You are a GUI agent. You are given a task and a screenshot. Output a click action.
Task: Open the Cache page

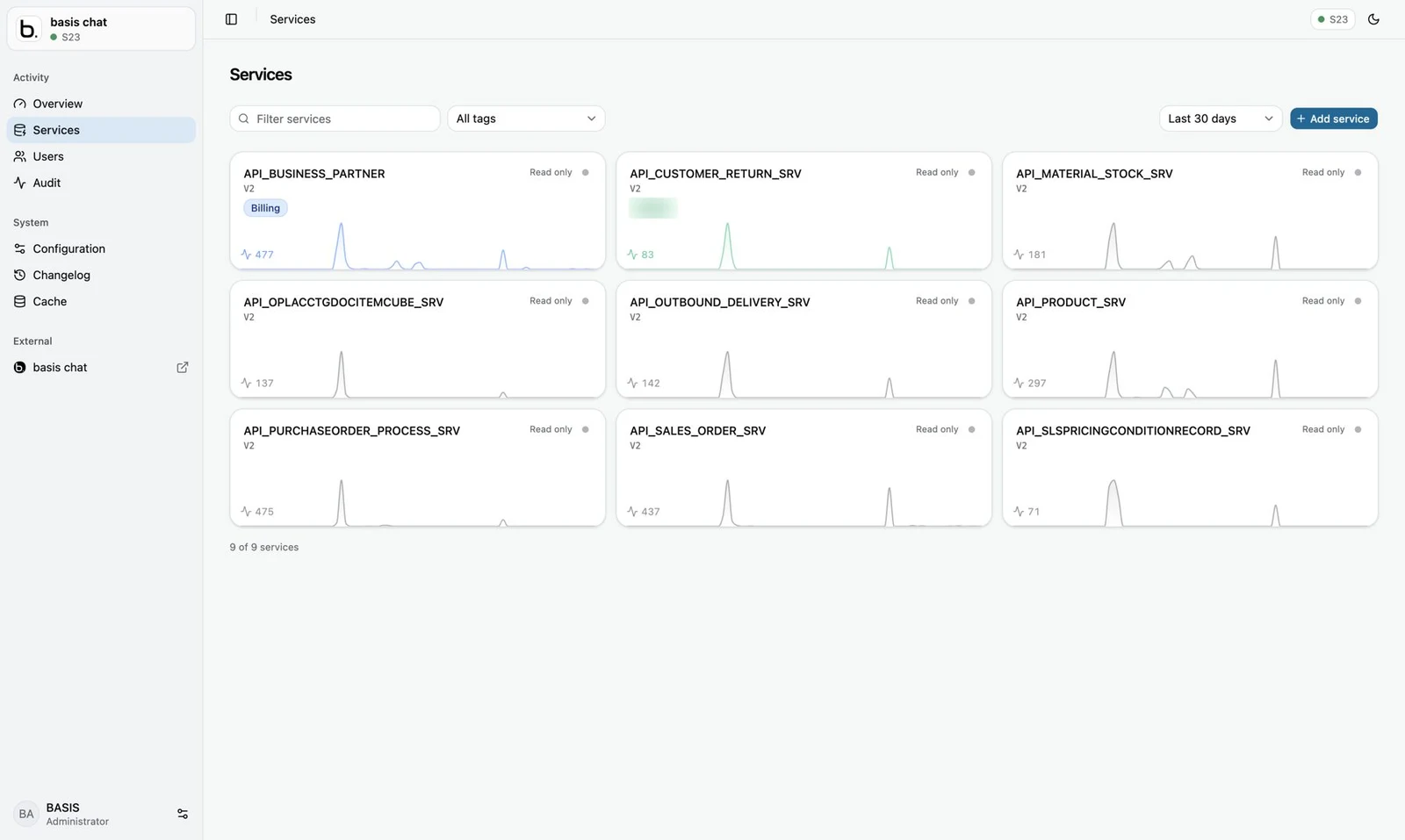(x=101, y=301)
